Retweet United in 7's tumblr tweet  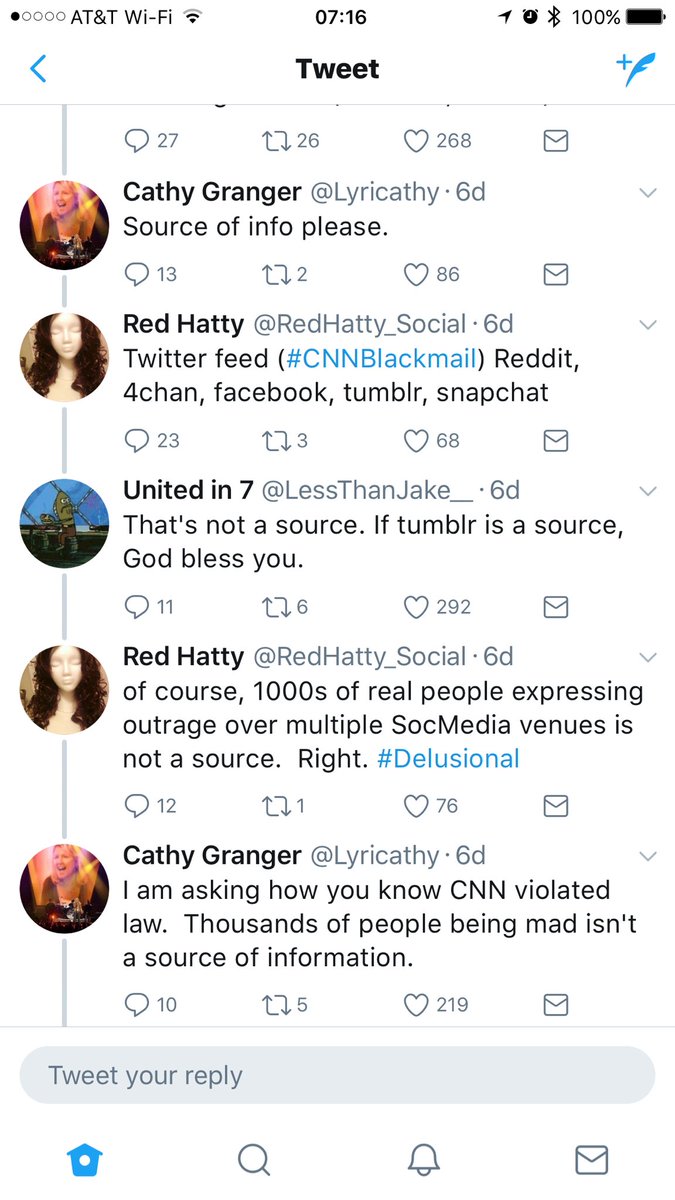coord(274,607)
